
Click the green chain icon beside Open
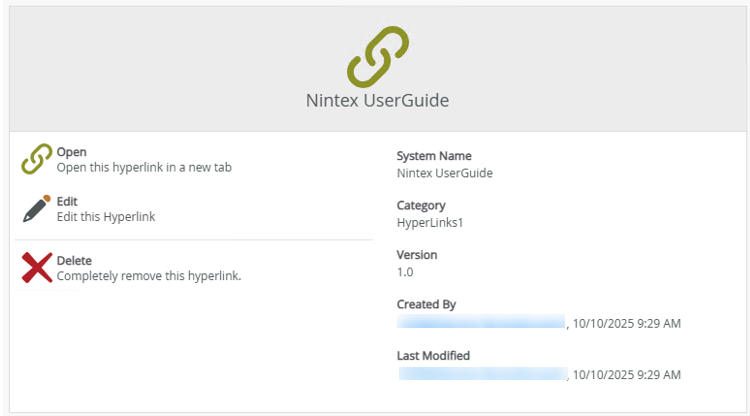(37, 159)
